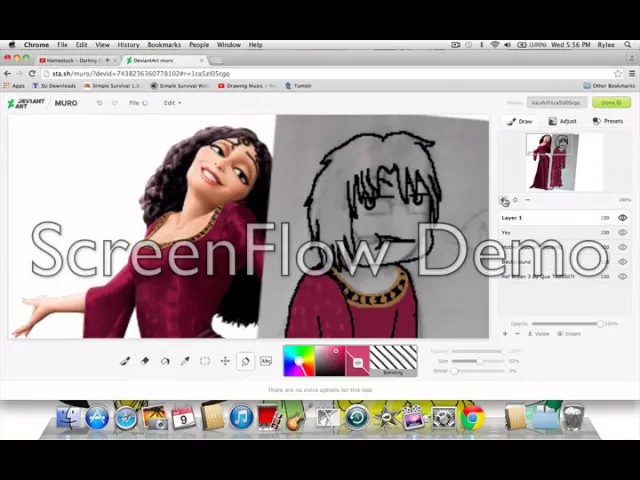This screenshot has height=480, width=640.
Task: Open Safari from the dock
Action: pyautogui.click(x=126, y=418)
